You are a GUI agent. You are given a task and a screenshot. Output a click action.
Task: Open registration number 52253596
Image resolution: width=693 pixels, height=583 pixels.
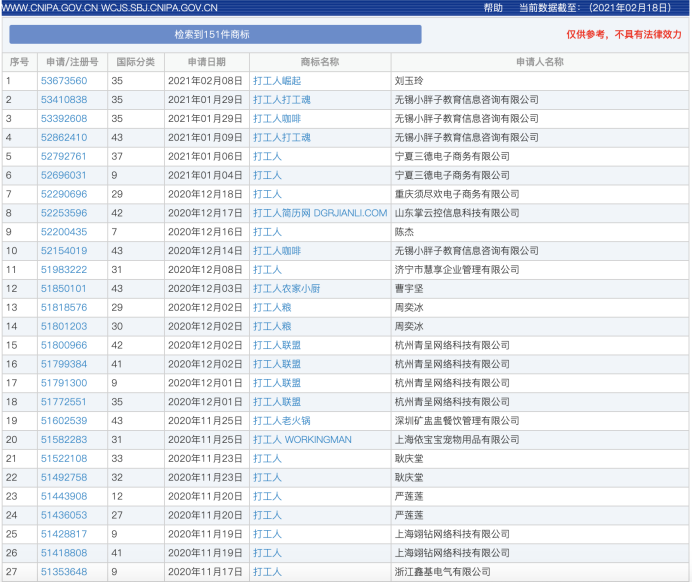point(64,213)
